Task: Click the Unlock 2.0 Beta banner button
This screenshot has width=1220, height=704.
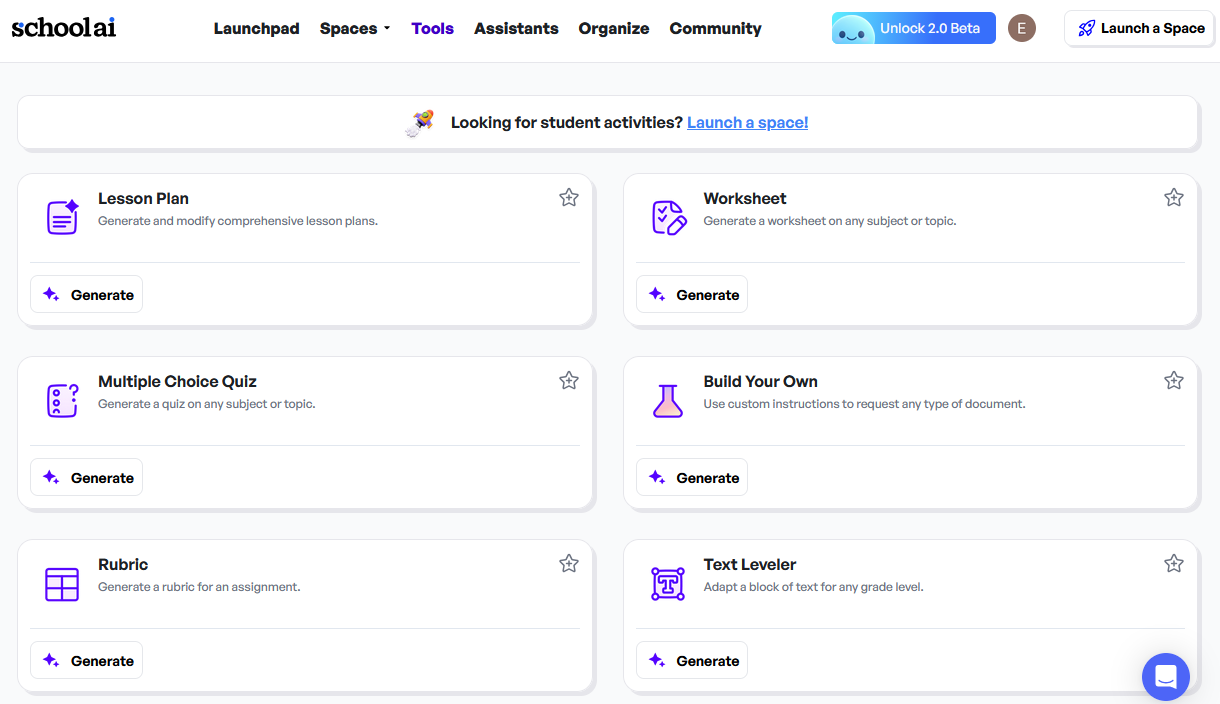Action: click(x=913, y=28)
